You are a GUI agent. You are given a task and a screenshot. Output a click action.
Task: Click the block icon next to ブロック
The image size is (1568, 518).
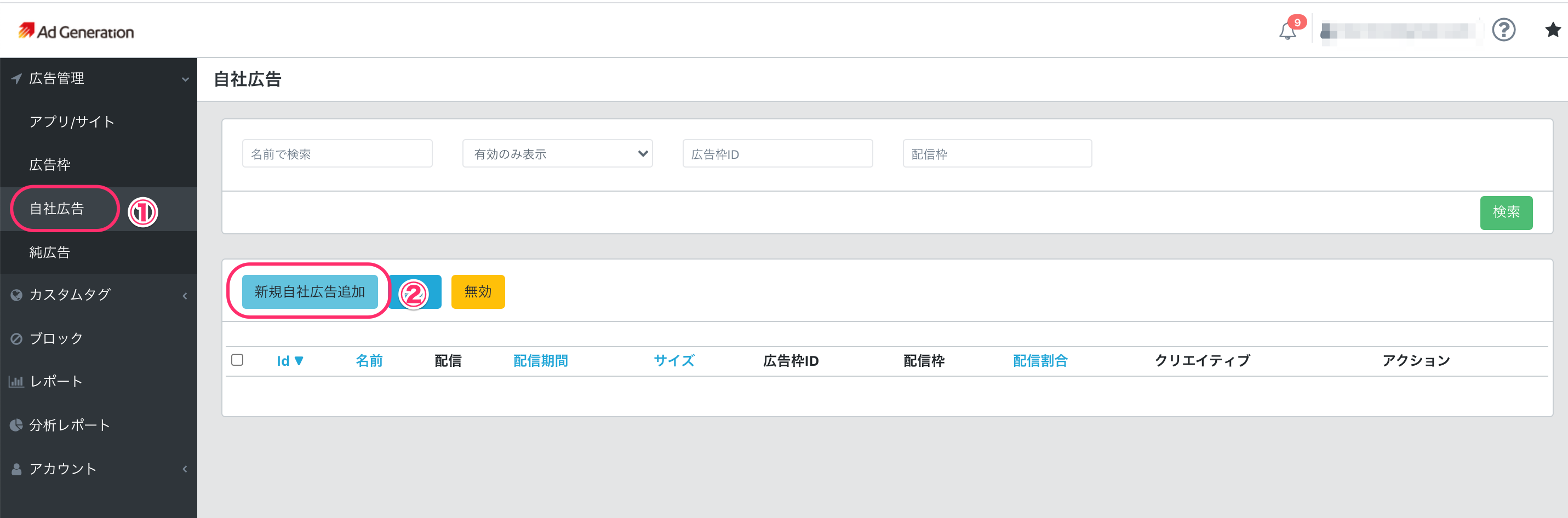16,338
